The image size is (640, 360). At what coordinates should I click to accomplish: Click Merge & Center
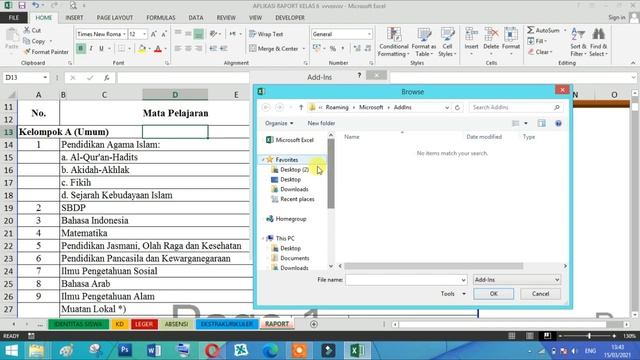pos(273,49)
